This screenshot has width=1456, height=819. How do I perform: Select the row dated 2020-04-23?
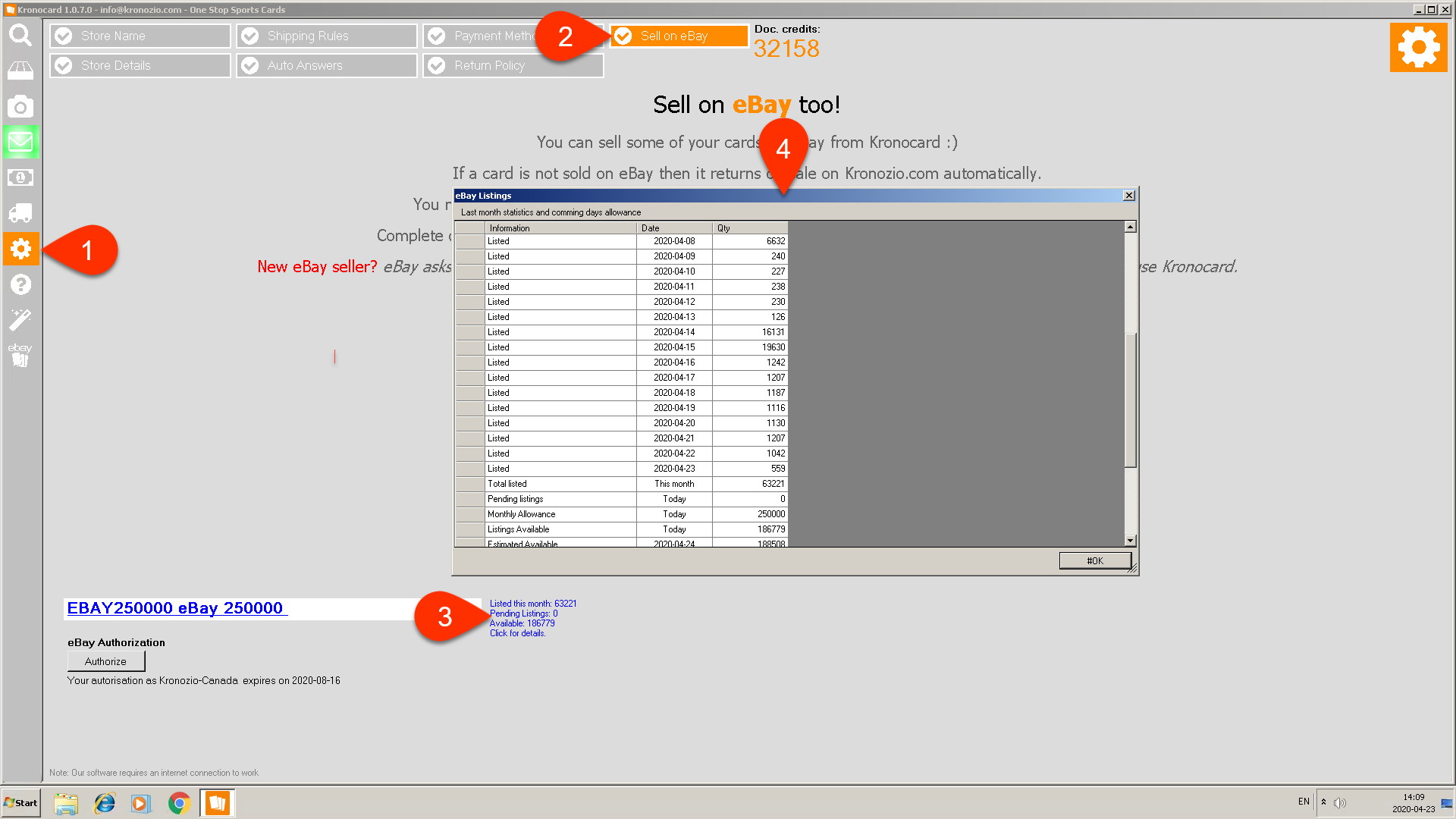(621, 469)
